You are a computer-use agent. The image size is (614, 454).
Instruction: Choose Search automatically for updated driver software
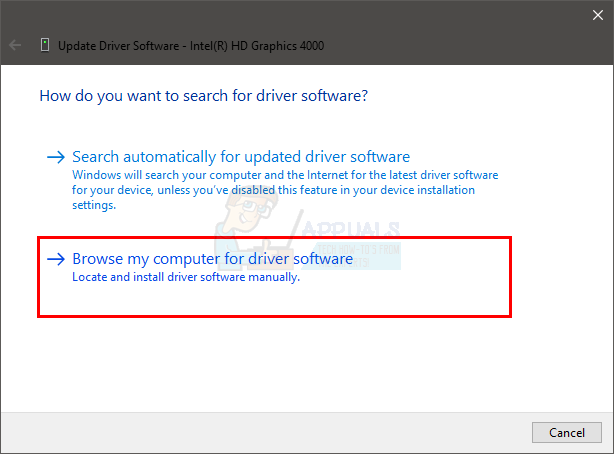[241, 157]
